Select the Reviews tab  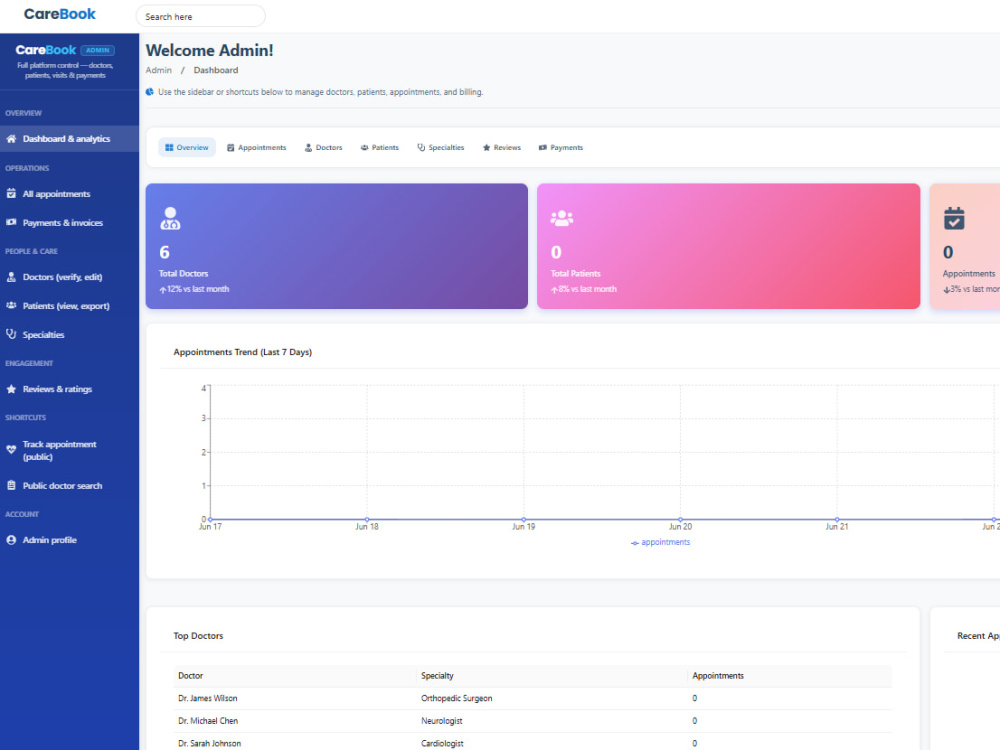[x=501, y=147]
